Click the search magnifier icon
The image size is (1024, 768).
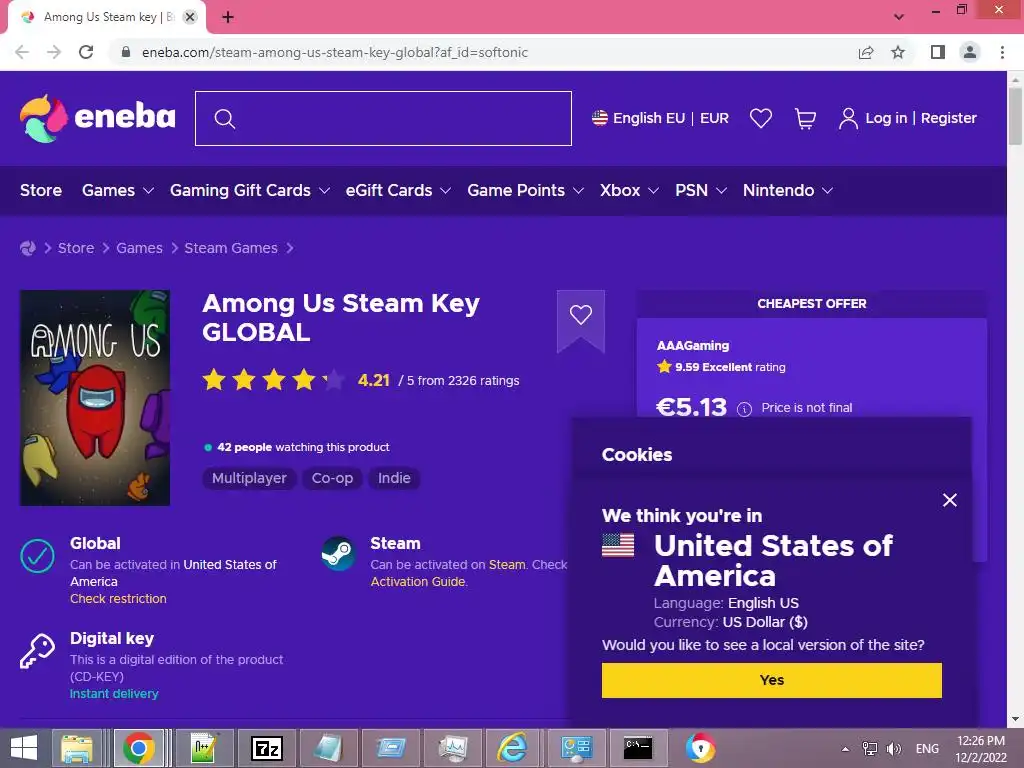(225, 119)
